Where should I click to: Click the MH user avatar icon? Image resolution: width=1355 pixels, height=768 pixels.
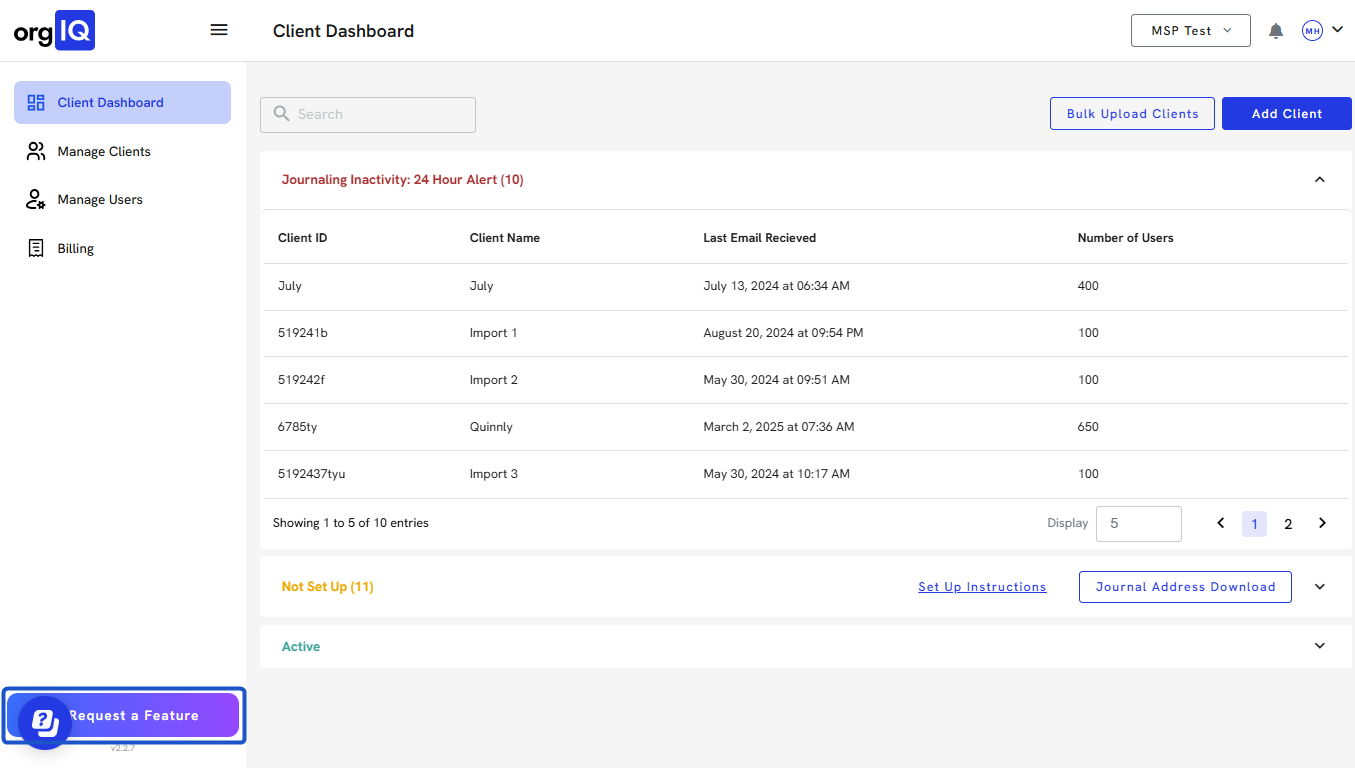(x=1312, y=31)
